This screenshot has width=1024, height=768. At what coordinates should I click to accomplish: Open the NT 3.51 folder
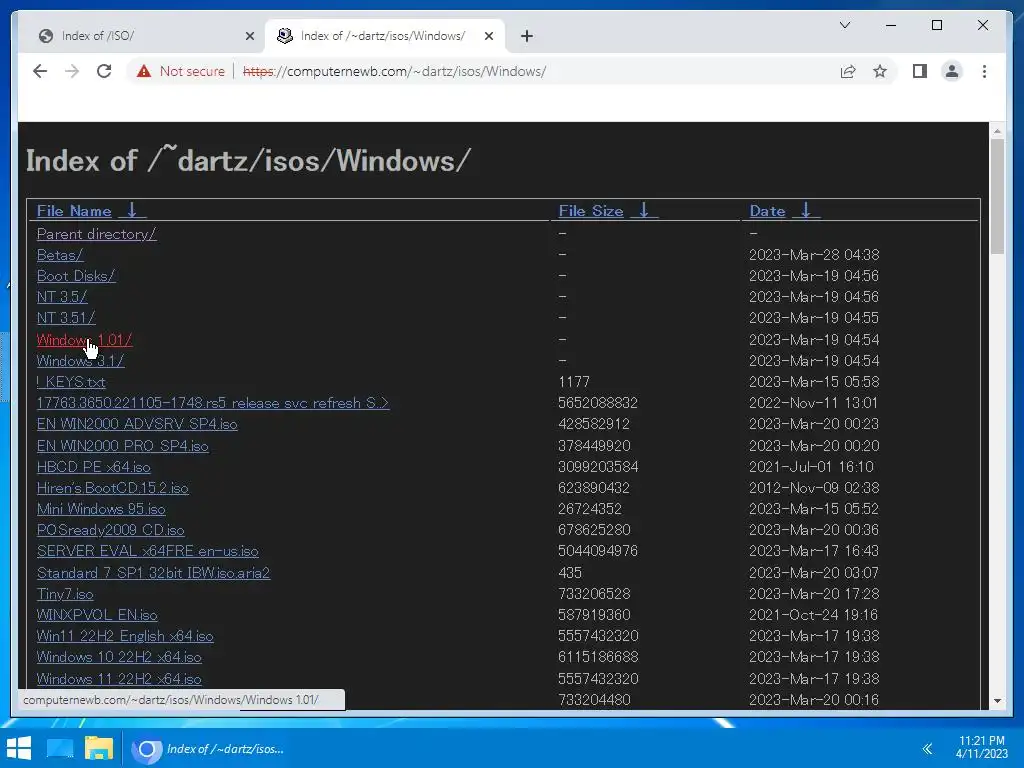tap(66, 317)
